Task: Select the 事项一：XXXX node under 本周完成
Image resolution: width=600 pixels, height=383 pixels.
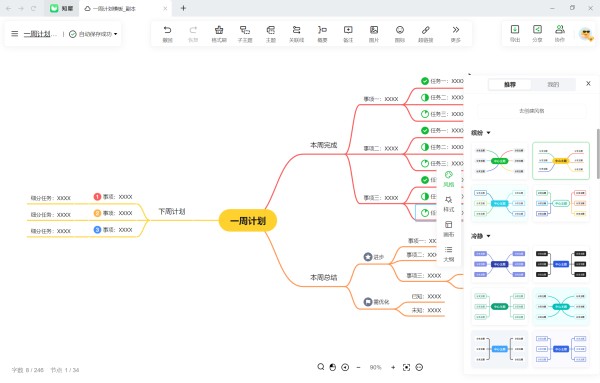Action: click(381, 99)
